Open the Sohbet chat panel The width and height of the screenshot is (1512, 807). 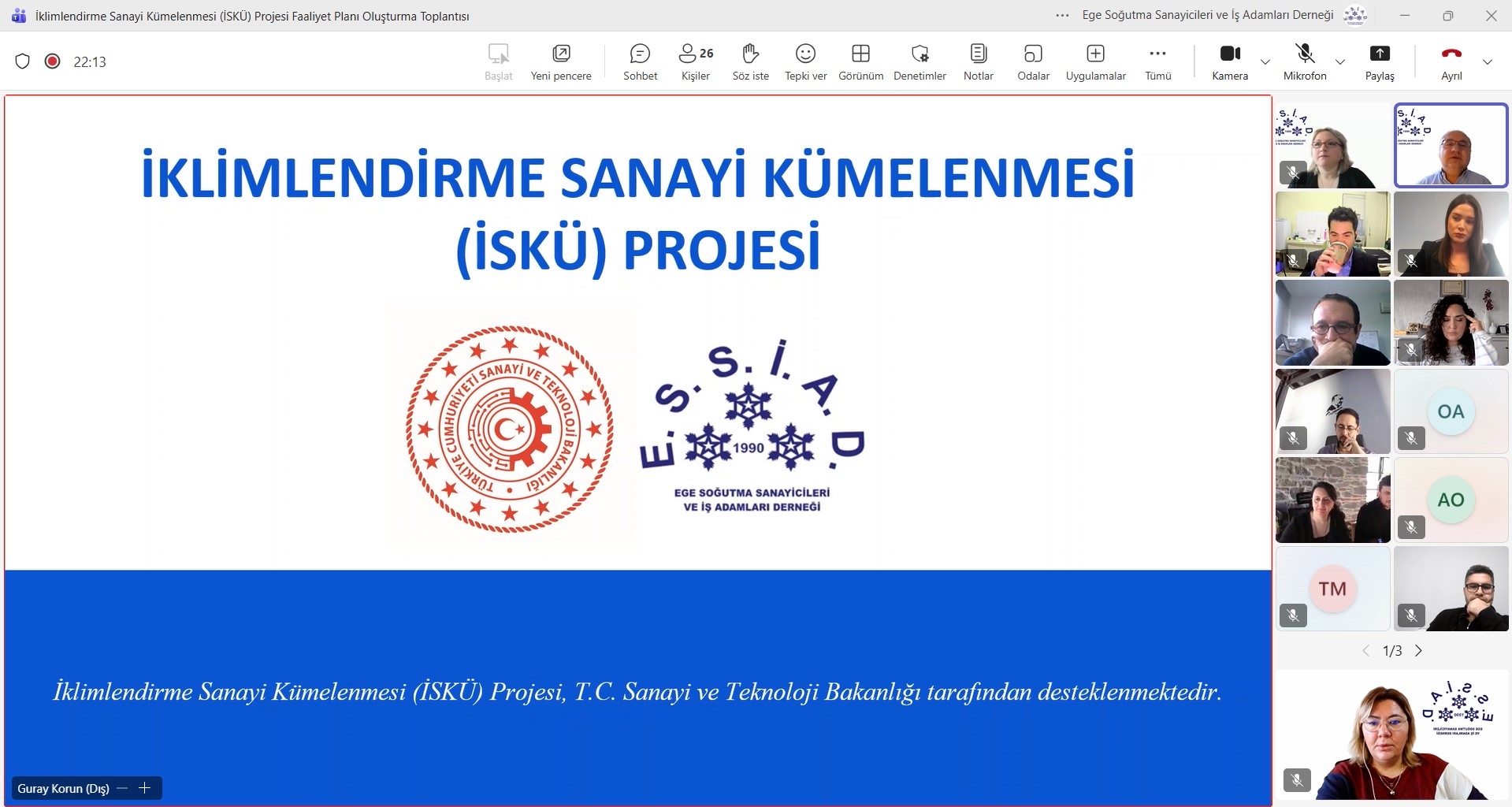(x=640, y=61)
